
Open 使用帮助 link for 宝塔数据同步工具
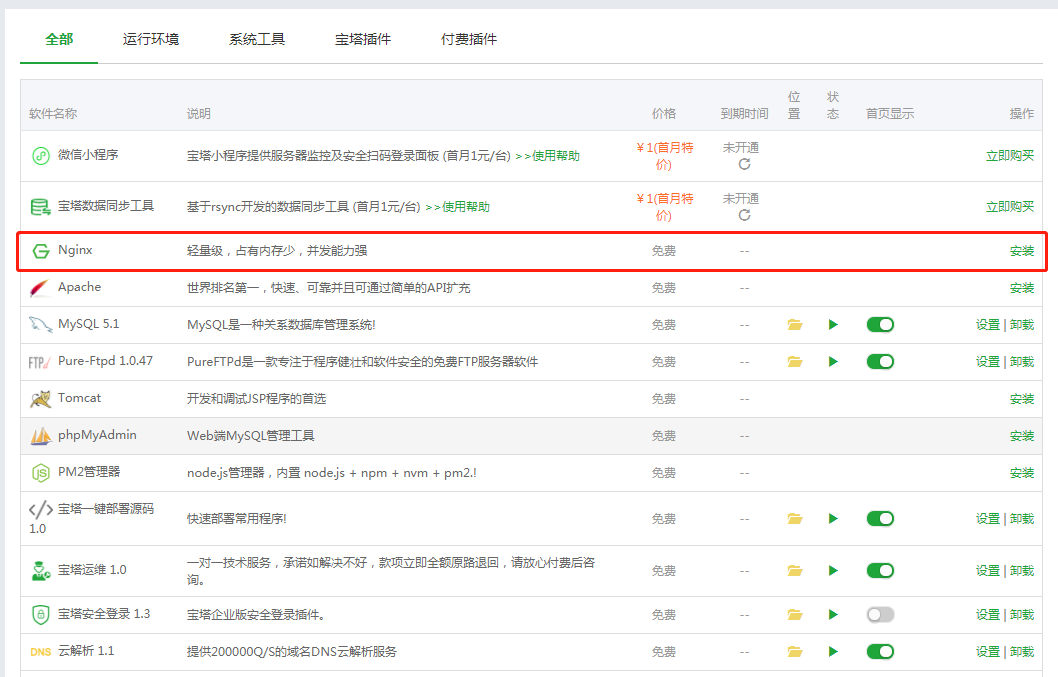tap(457, 207)
